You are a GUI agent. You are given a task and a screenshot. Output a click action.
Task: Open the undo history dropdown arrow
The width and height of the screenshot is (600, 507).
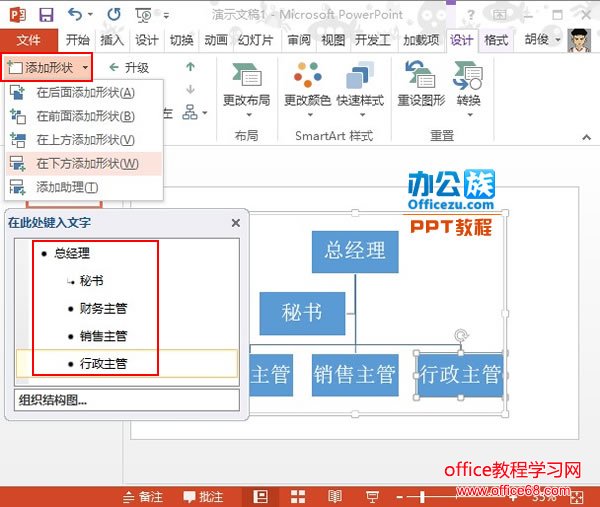[x=90, y=15]
